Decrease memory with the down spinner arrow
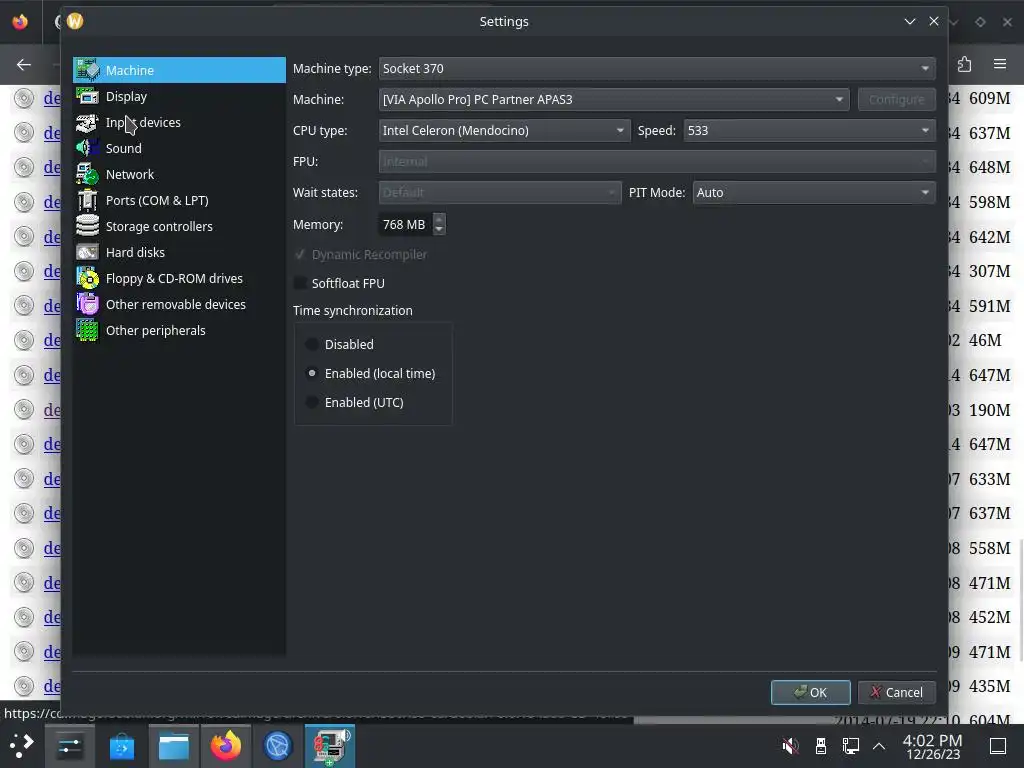 pyautogui.click(x=440, y=230)
